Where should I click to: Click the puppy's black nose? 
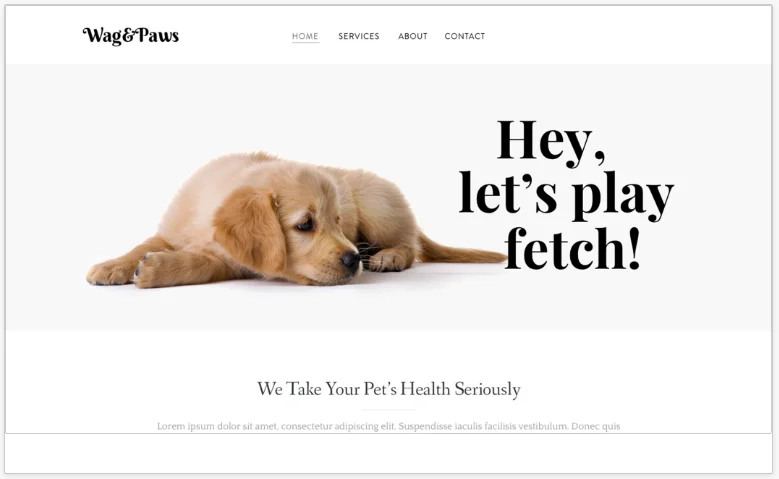click(351, 259)
